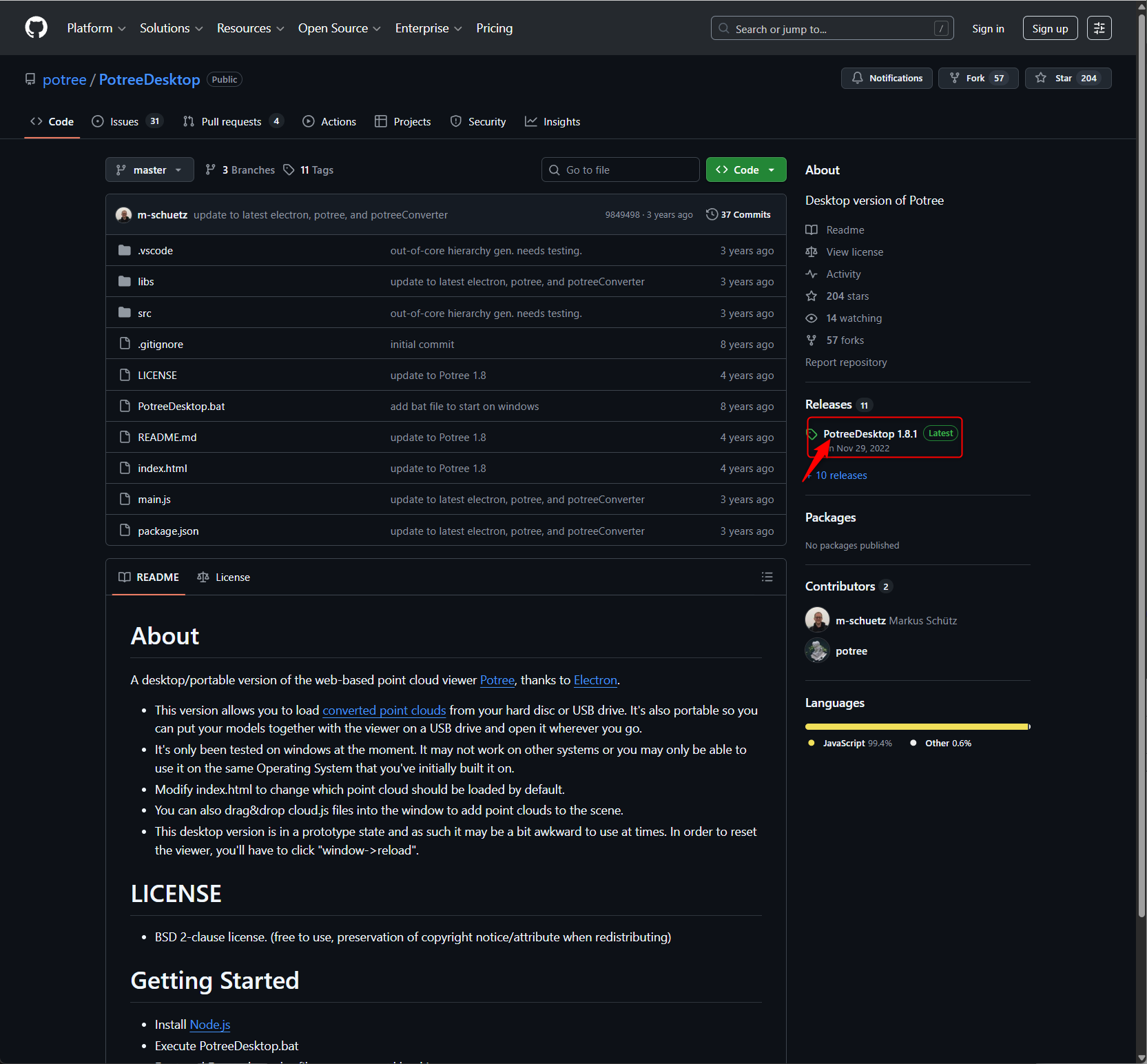Screen dimensions: 1147x1064
Task: Open the accessibility settings icon button
Action: pyautogui.click(x=1099, y=28)
